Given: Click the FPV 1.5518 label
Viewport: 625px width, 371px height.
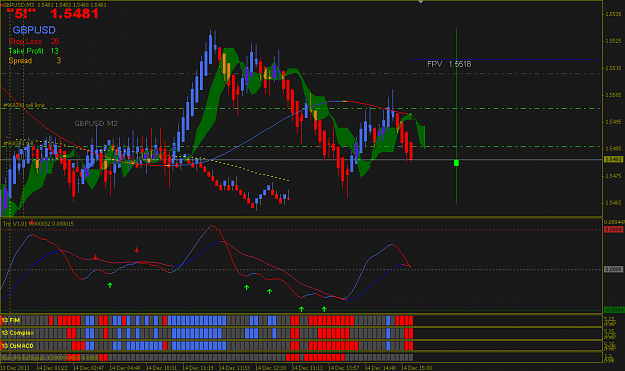Looking at the screenshot, I should tap(449, 64).
